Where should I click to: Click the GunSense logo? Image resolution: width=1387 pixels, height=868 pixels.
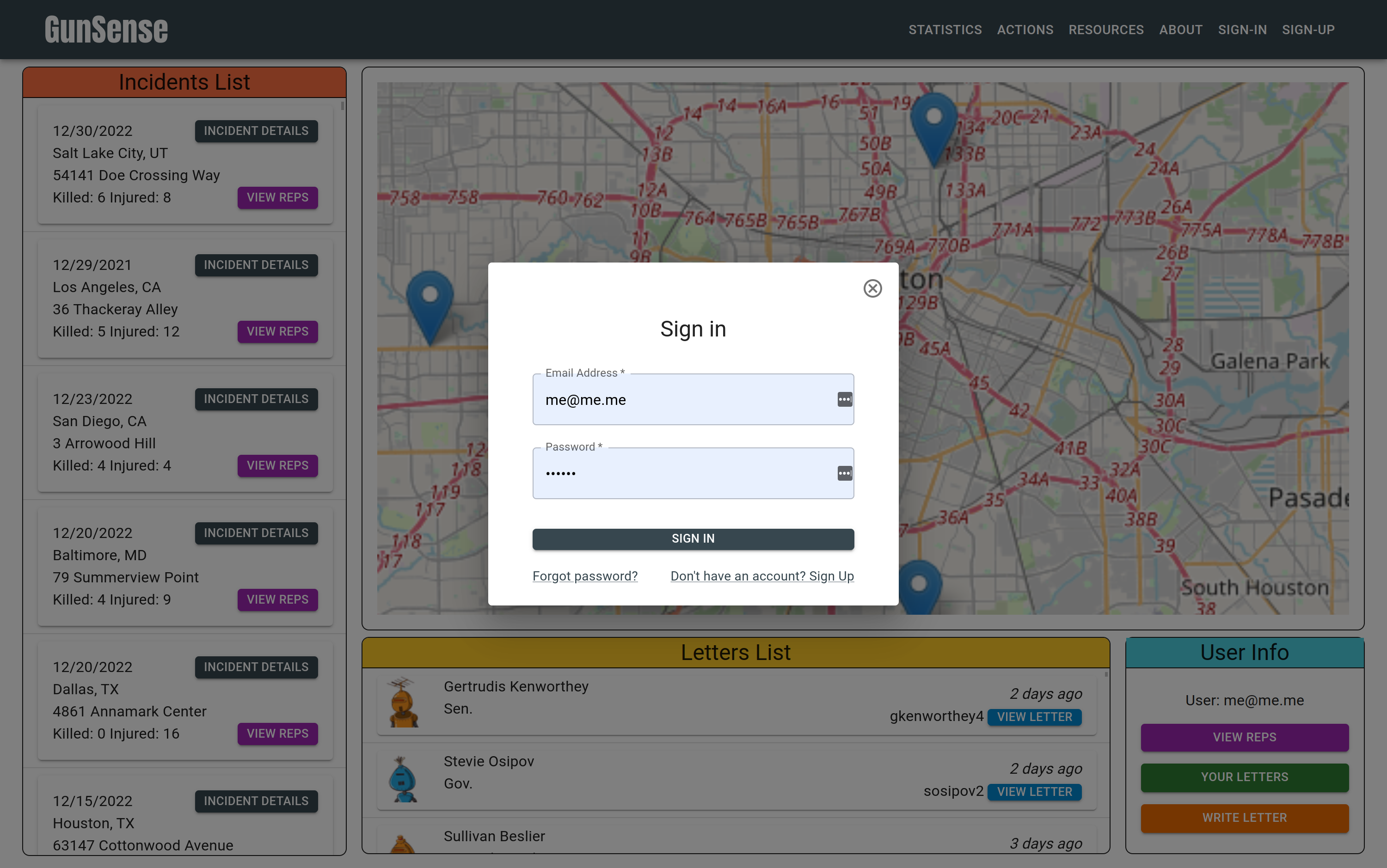106,30
